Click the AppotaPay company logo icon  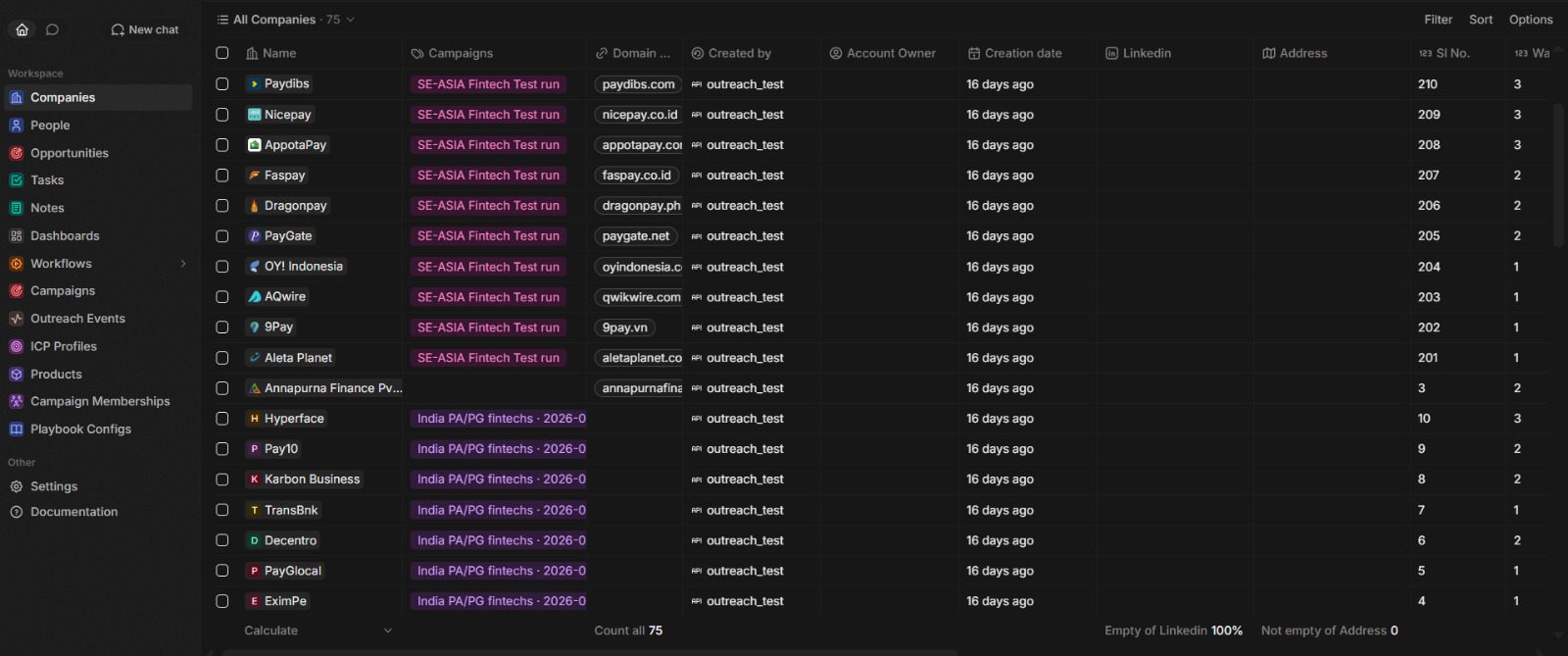(x=254, y=145)
